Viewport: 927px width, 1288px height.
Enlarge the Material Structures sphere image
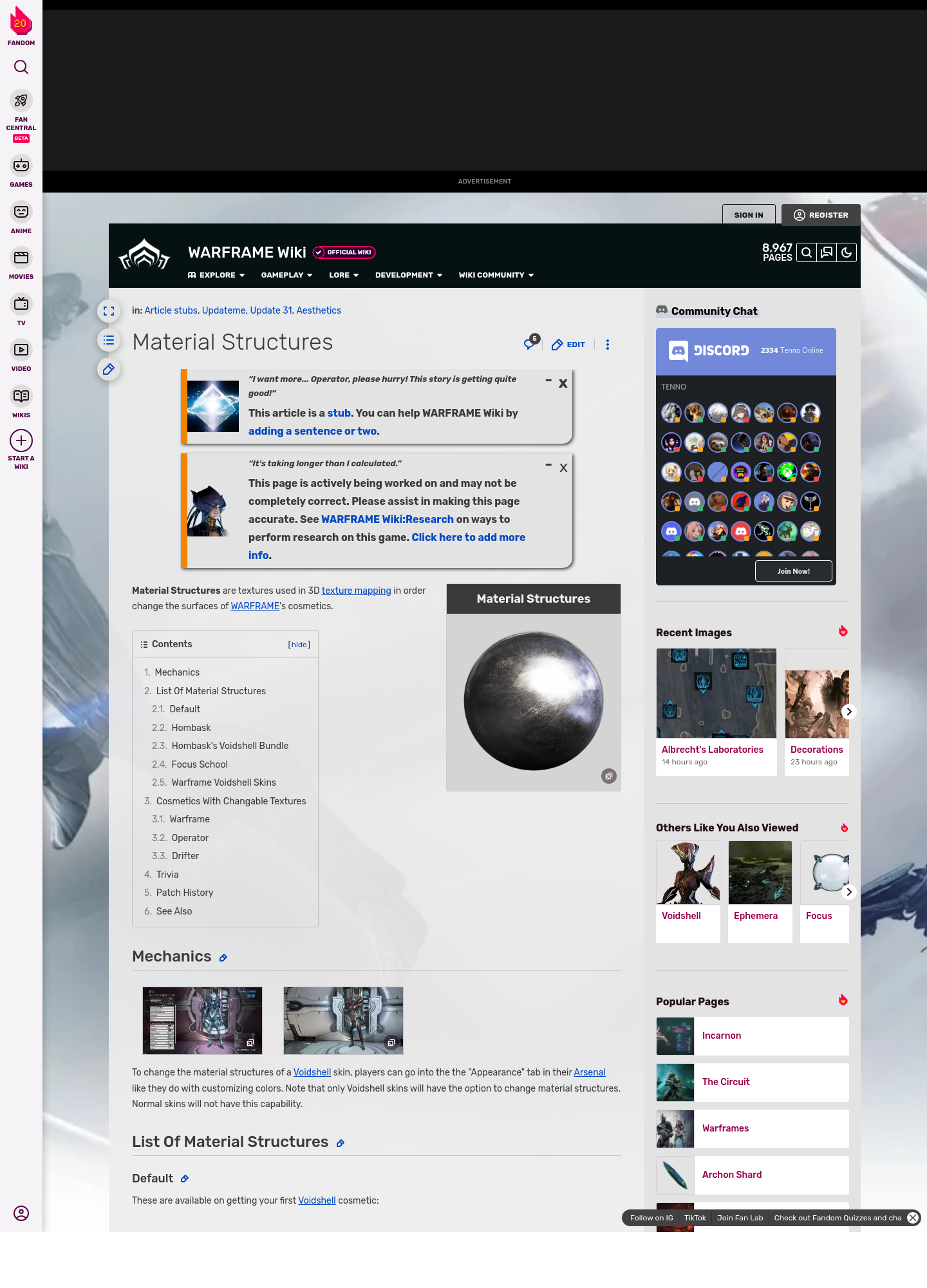[x=609, y=776]
